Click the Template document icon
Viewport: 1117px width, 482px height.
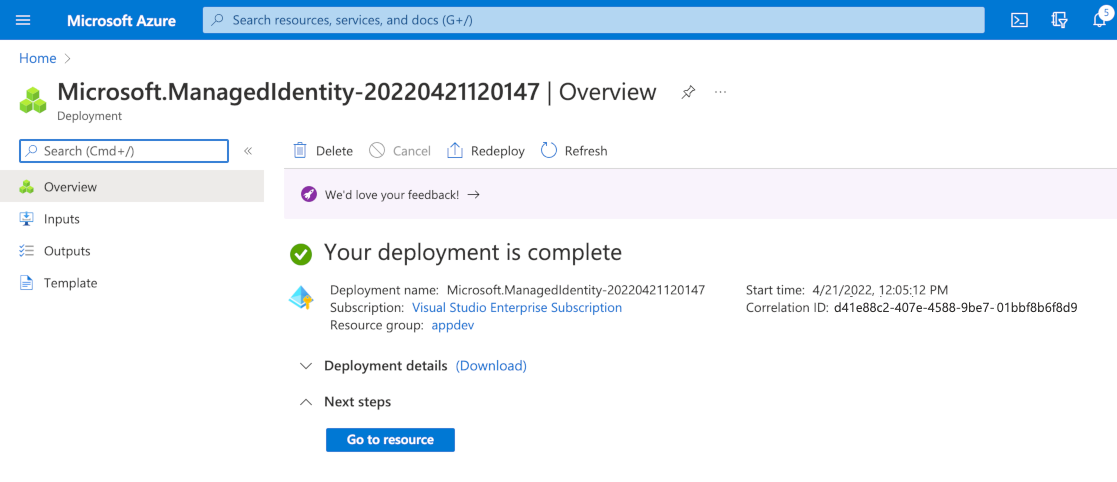26,283
